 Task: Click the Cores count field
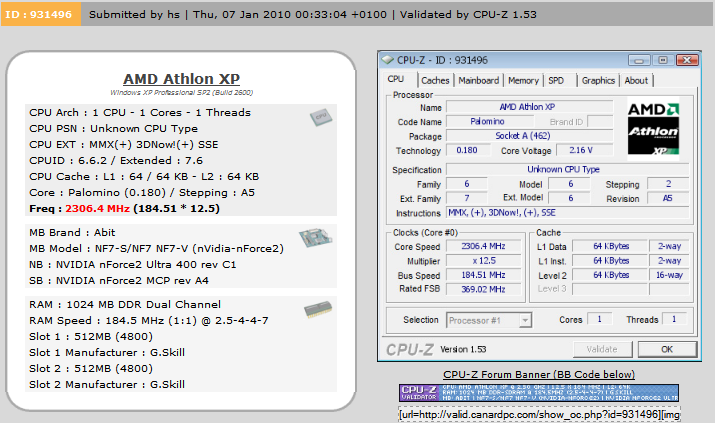[600, 319]
